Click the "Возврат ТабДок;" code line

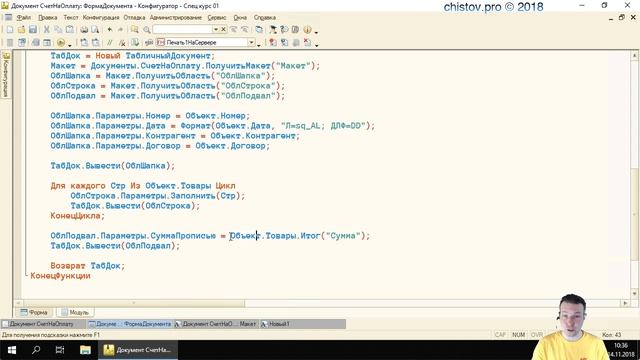(x=88, y=266)
